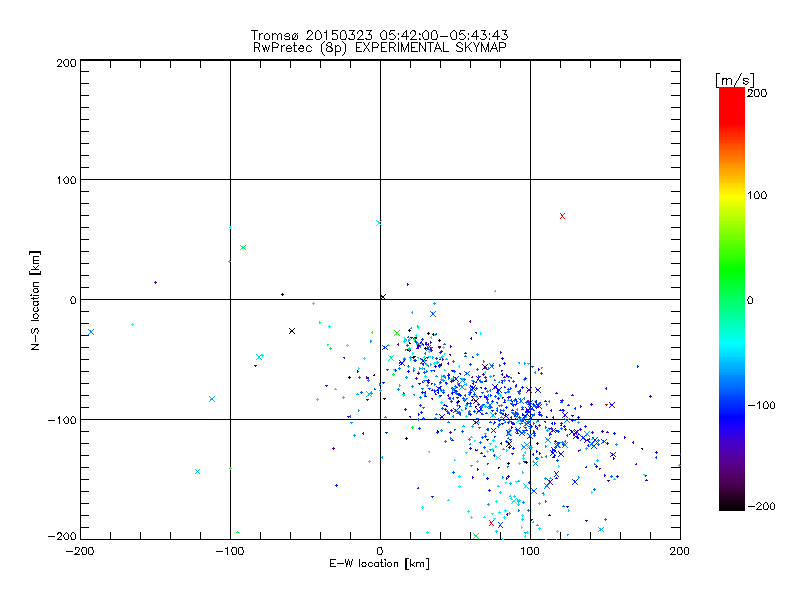
Task: Click the −200 tick label on E-W axis
Action: pos(80,551)
